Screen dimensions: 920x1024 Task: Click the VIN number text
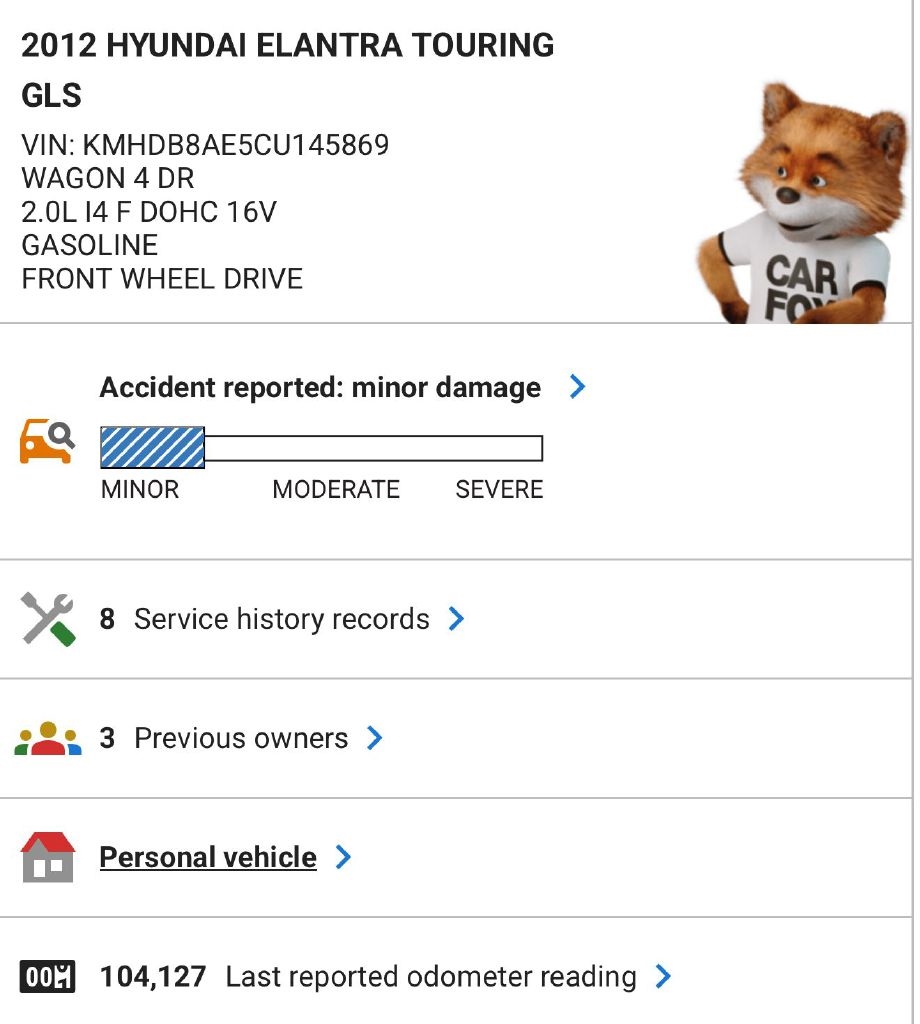205,145
